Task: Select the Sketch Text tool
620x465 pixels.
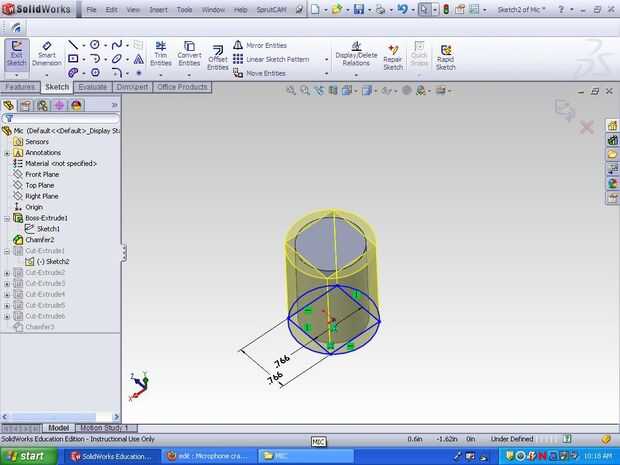Action: (138, 59)
